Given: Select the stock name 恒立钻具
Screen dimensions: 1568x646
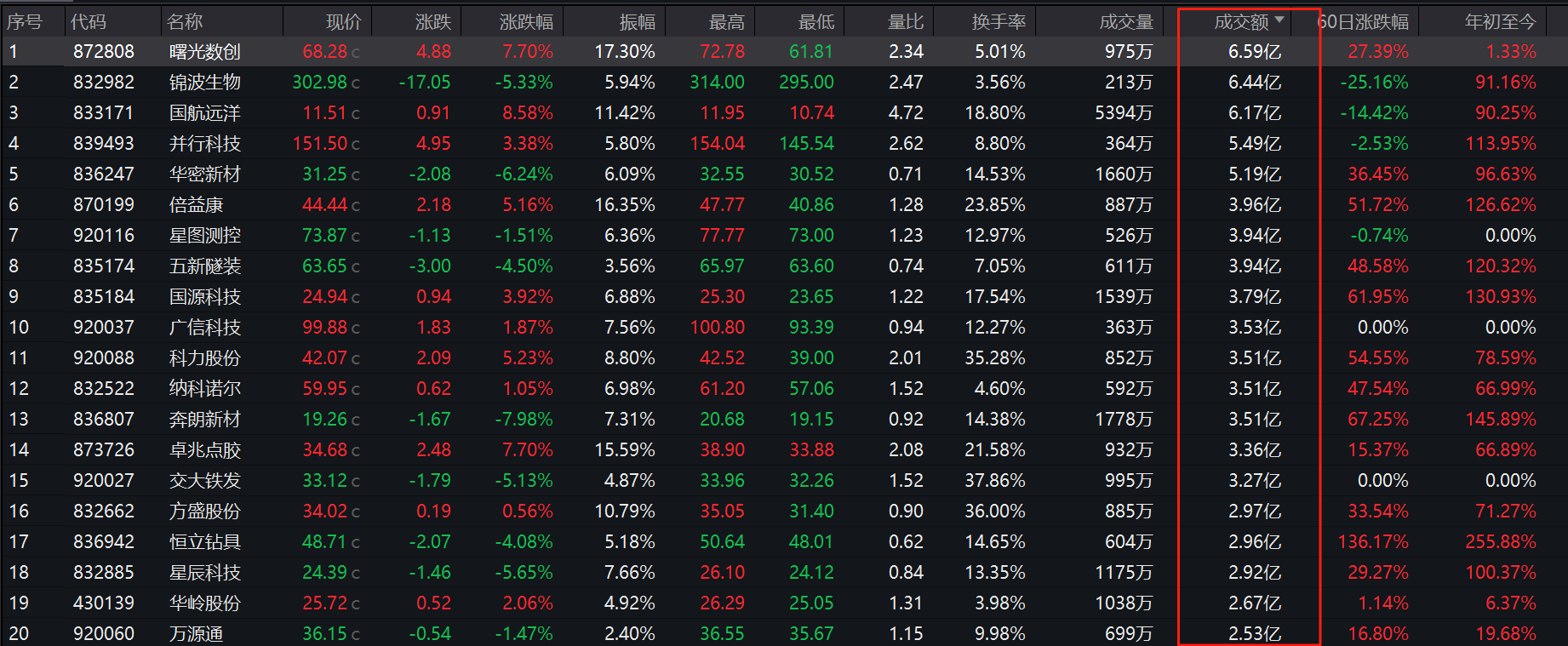Looking at the screenshot, I should (x=204, y=542).
